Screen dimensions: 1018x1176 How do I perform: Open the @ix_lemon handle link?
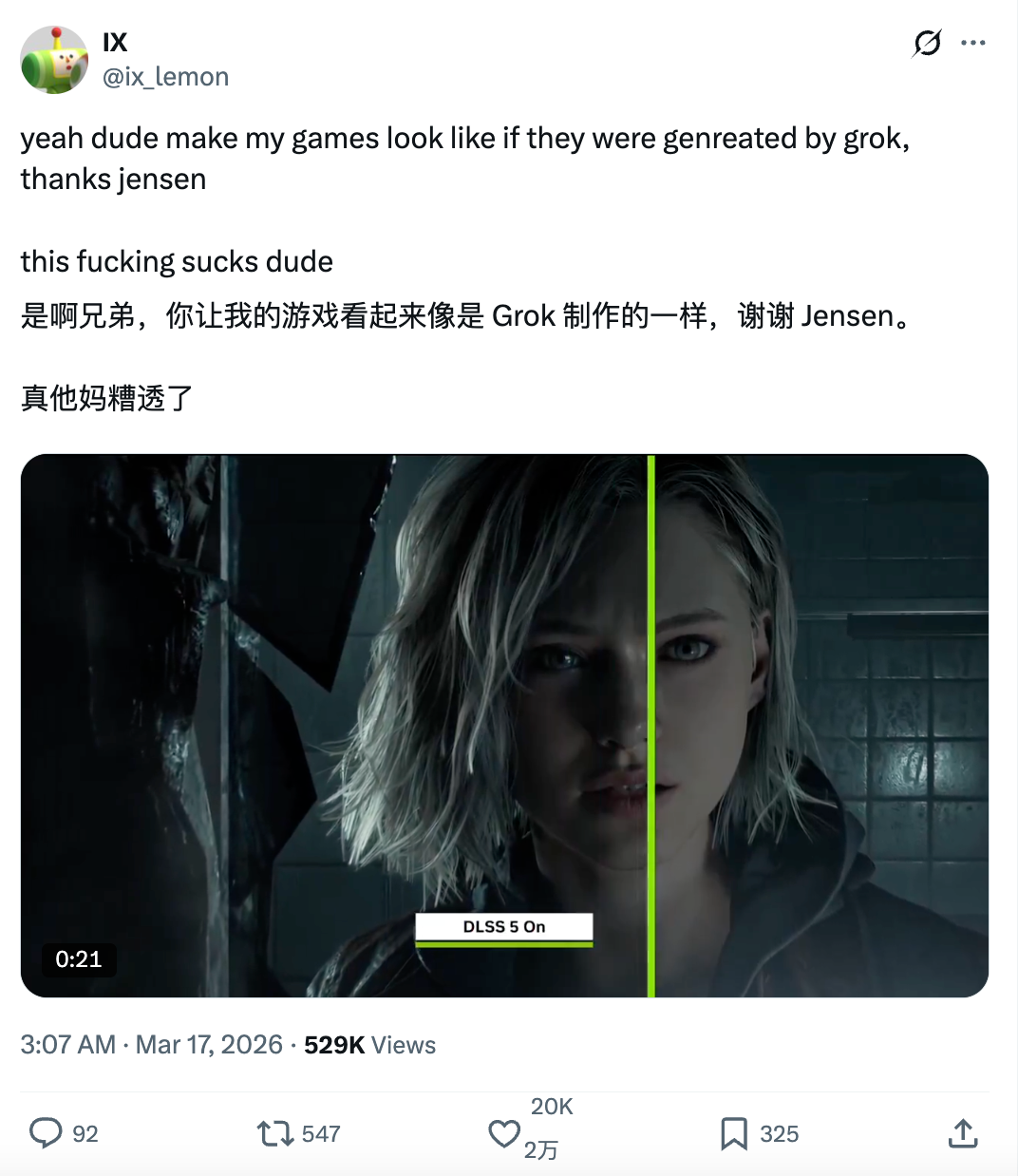pos(165,77)
